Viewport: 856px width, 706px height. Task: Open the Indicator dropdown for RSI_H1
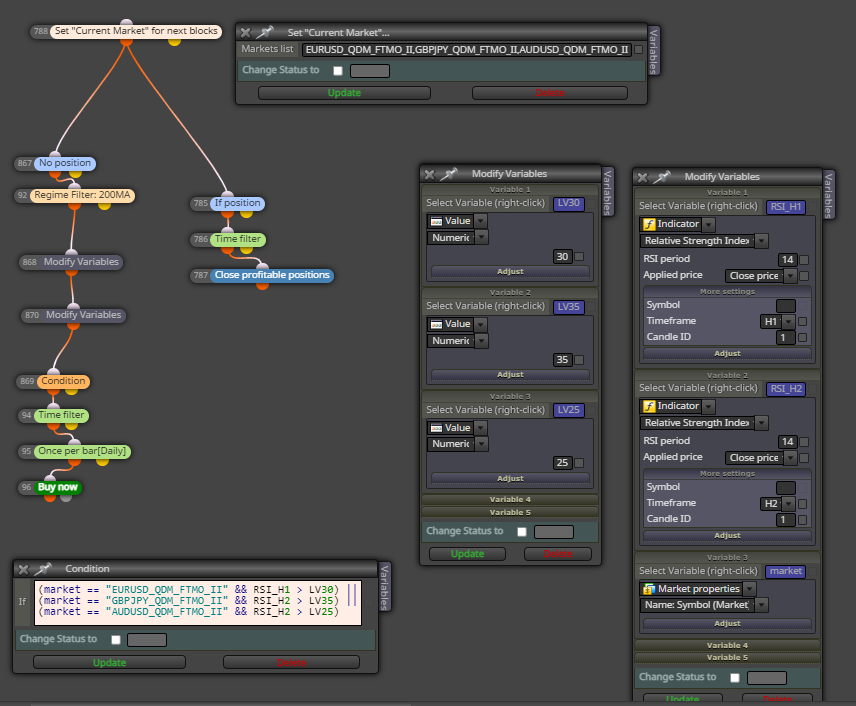[x=709, y=224]
